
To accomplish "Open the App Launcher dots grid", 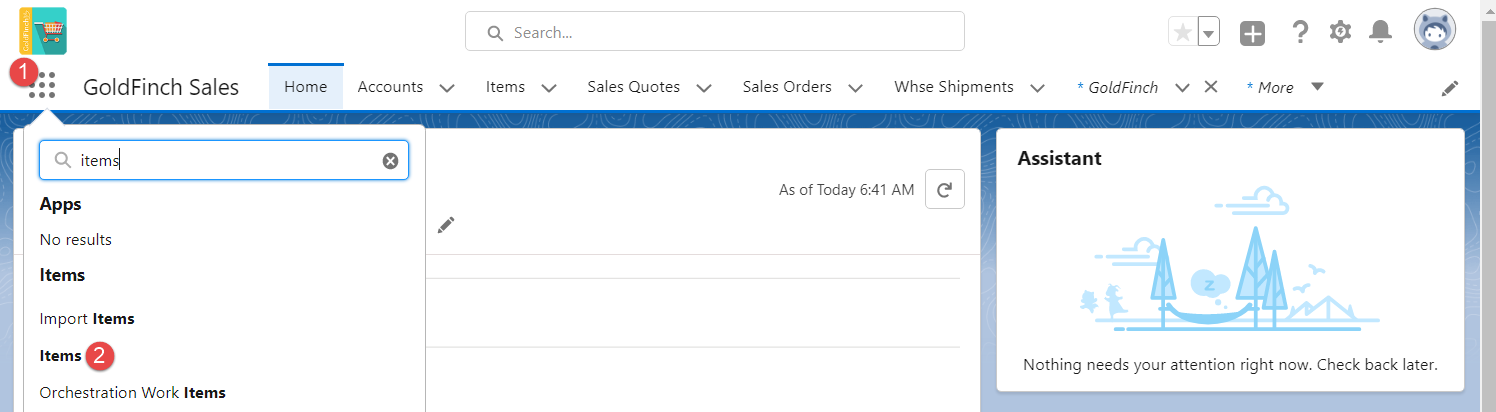I will pos(42,86).
